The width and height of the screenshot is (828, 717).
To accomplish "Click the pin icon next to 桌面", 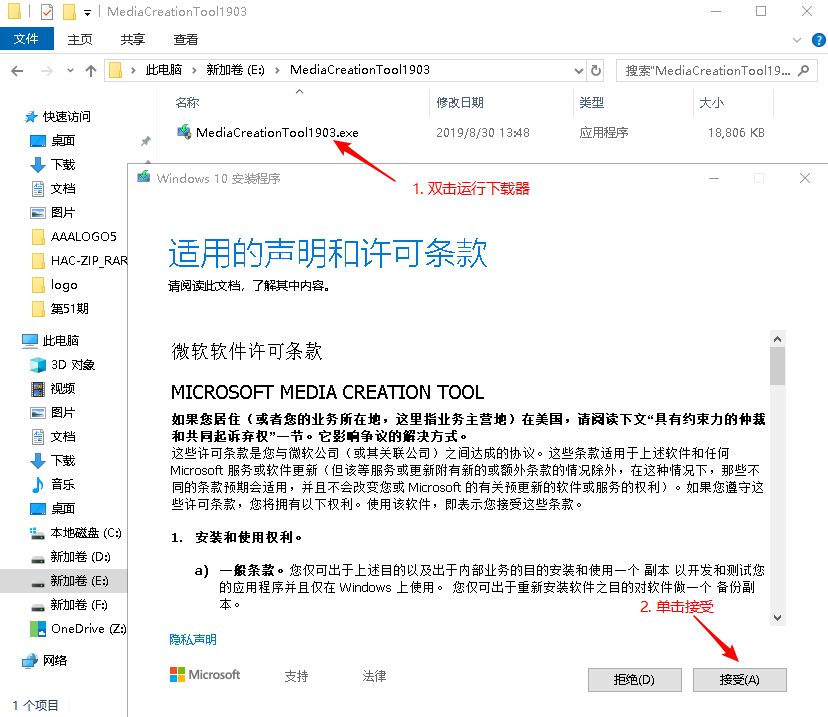I will coord(146,141).
